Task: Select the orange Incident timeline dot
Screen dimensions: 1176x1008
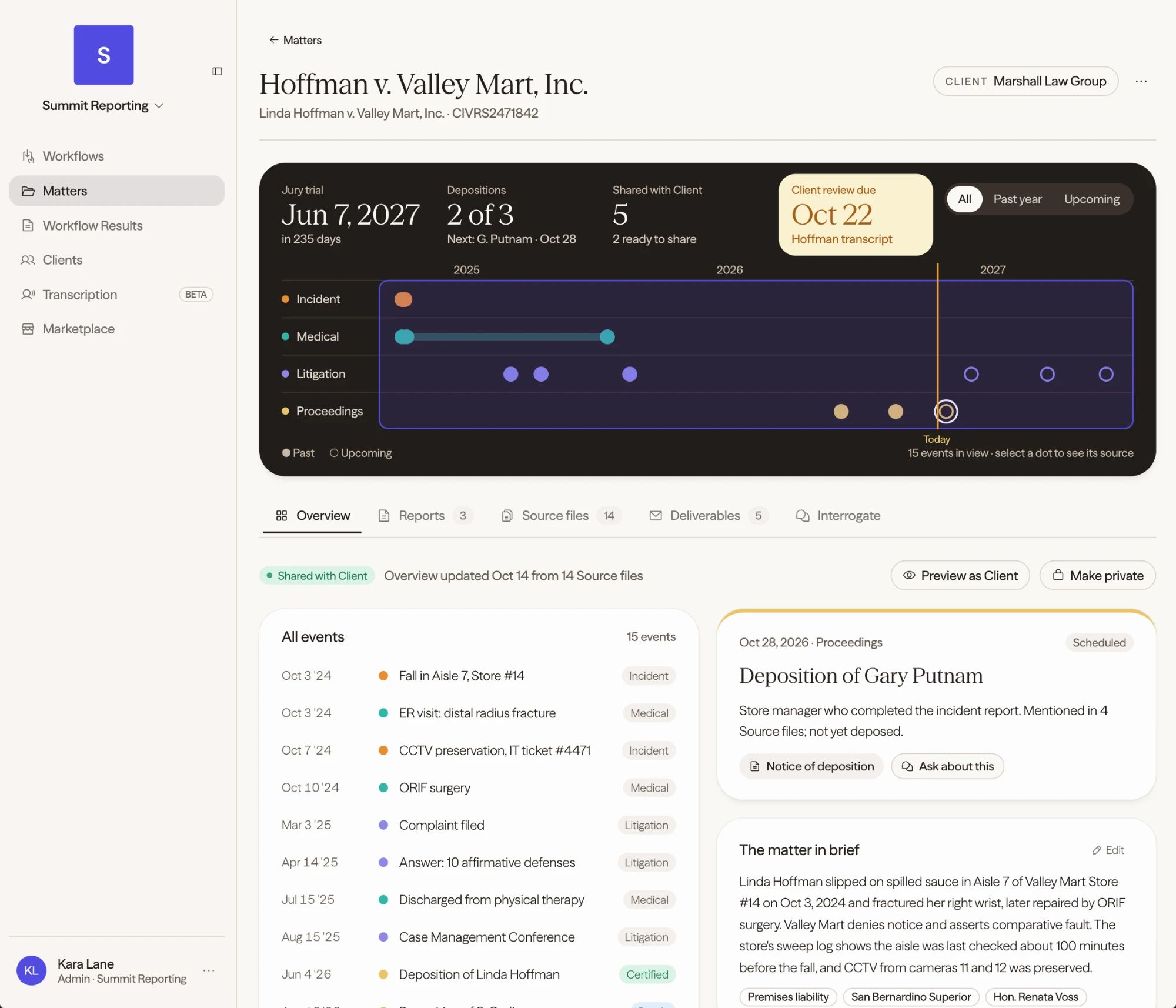Action: click(403, 299)
